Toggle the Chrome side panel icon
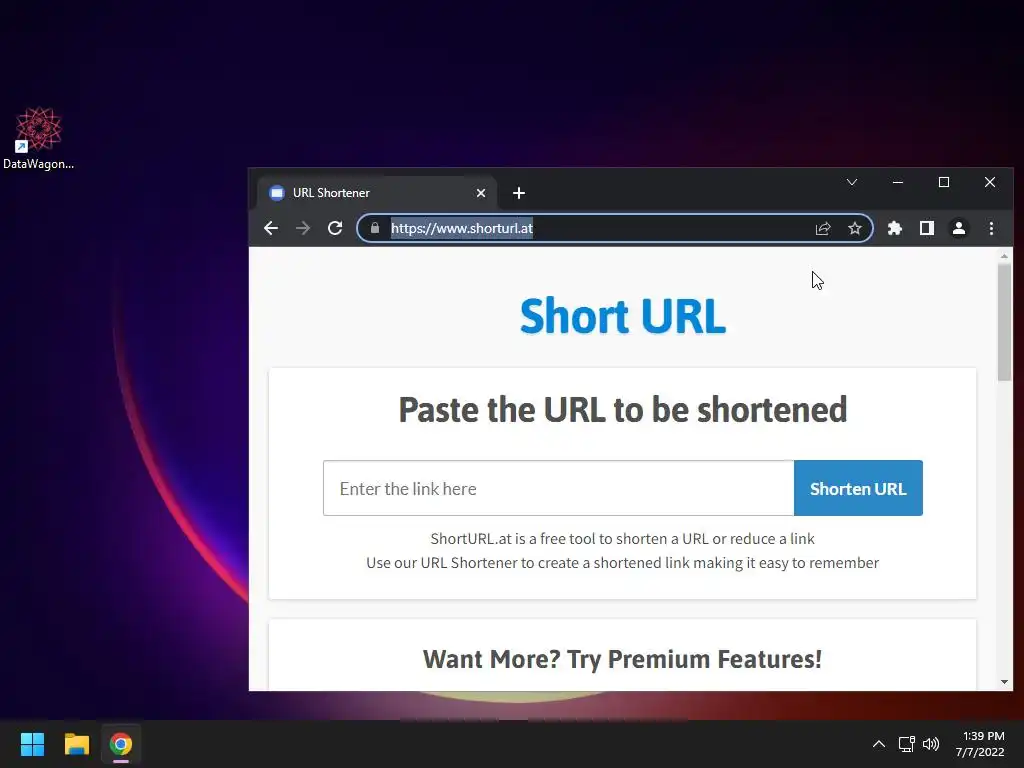 (x=927, y=228)
